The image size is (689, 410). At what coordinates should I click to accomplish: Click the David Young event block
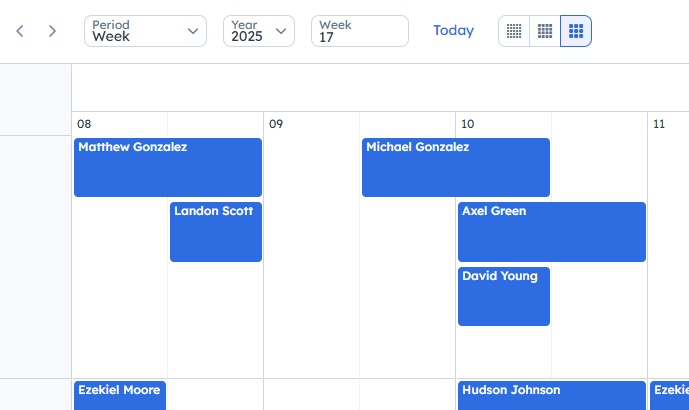point(504,296)
